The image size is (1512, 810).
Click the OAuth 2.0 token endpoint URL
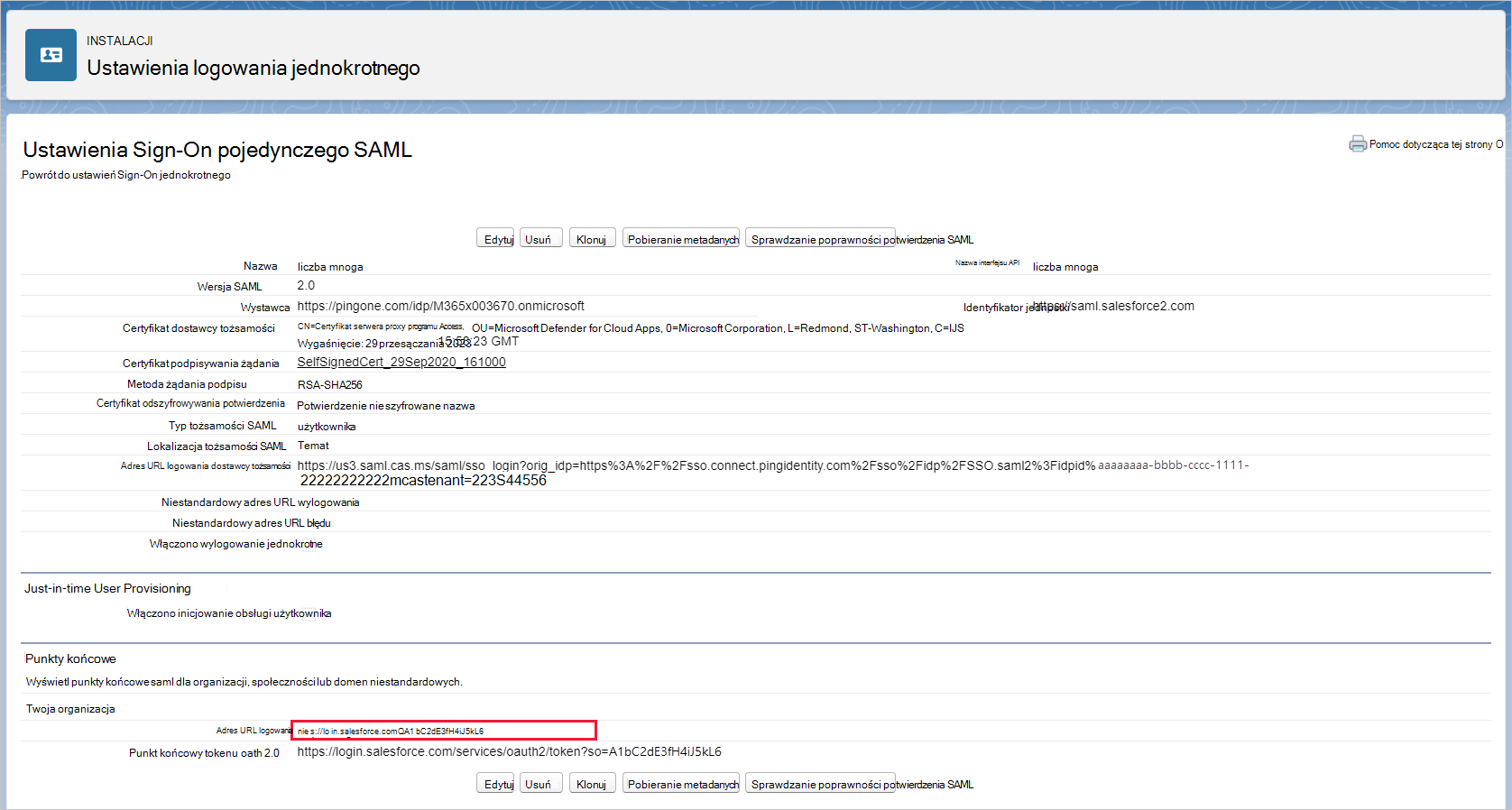click(x=509, y=751)
